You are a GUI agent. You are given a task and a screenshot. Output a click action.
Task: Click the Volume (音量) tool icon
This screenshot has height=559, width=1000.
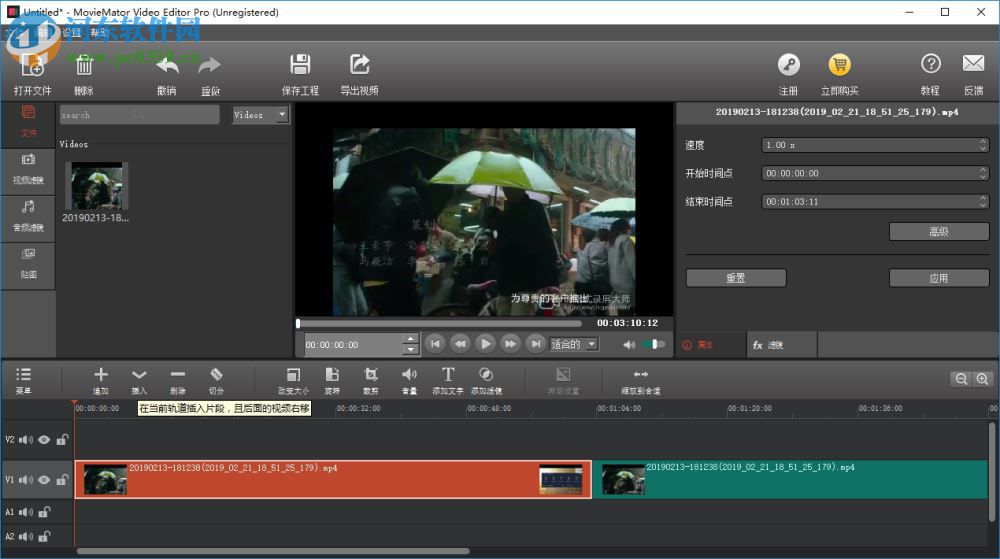click(x=409, y=375)
